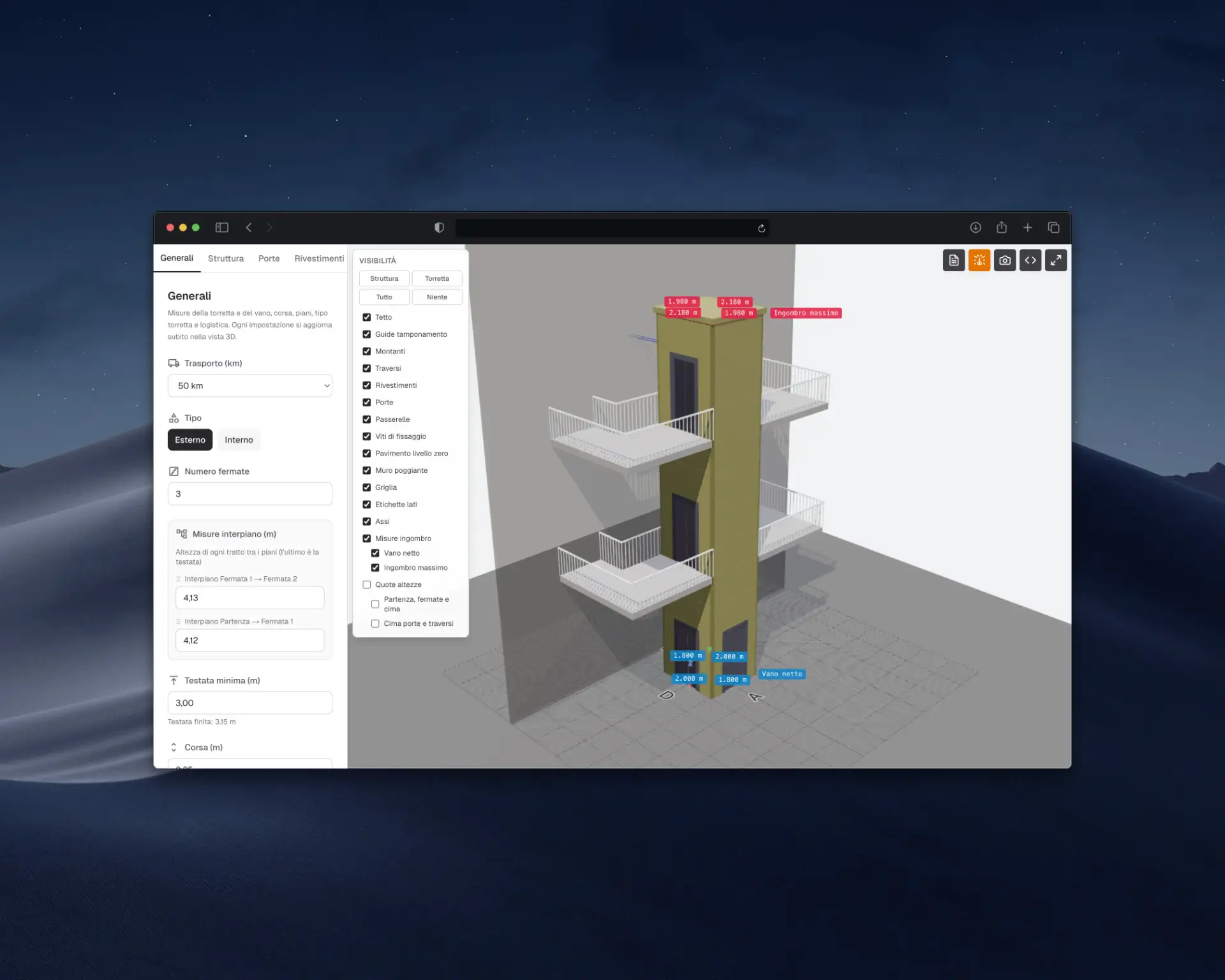Switch to the Struttura tab

[226, 258]
